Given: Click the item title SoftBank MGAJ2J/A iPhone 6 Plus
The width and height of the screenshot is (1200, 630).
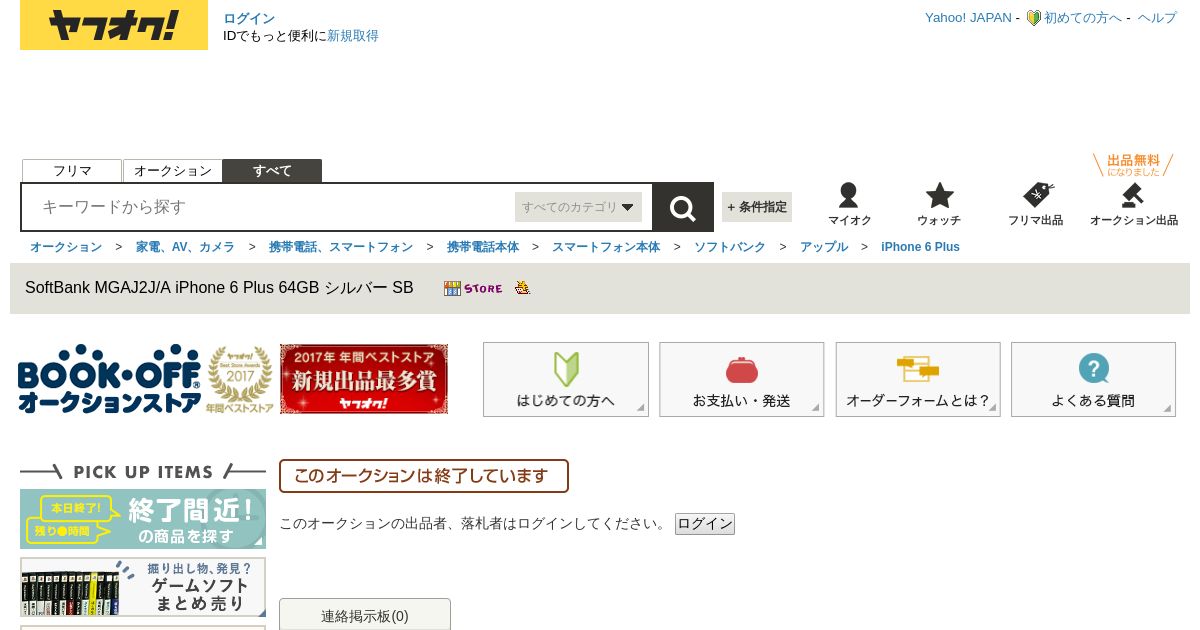Looking at the screenshot, I should coord(219,288).
